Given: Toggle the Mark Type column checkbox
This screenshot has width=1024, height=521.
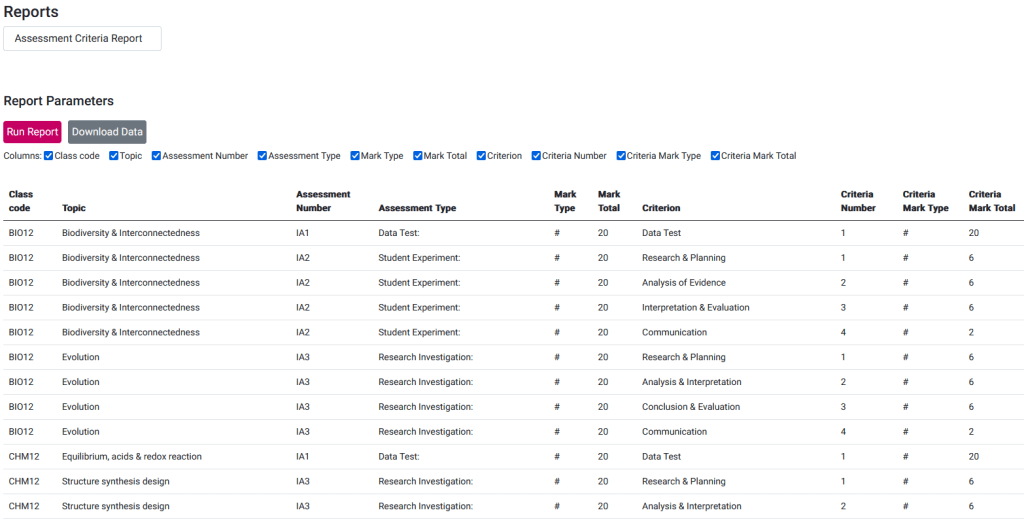Looking at the screenshot, I should [x=355, y=156].
